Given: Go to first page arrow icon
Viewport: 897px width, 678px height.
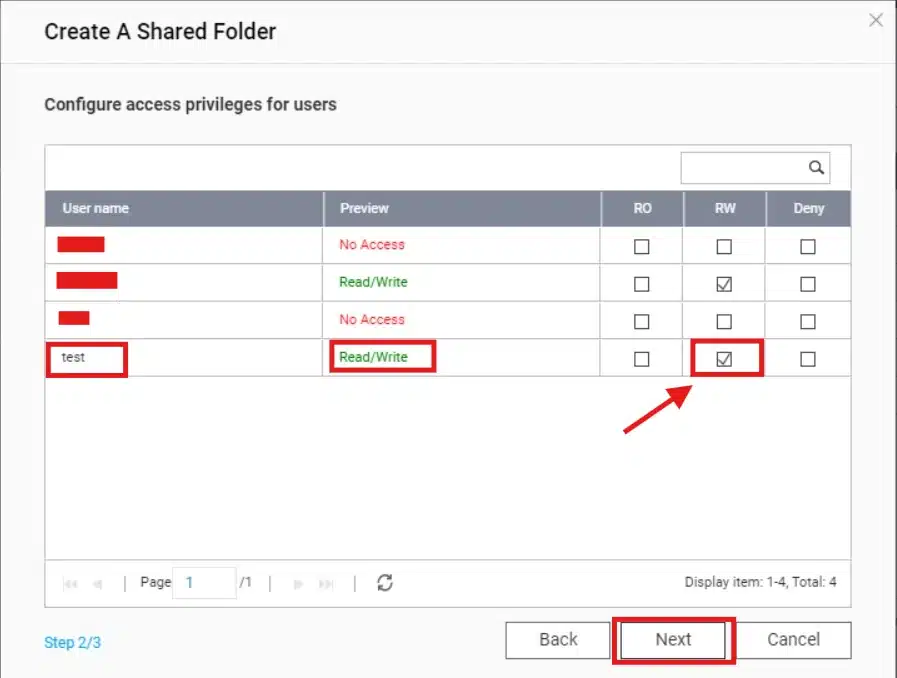Looking at the screenshot, I should tap(70, 583).
